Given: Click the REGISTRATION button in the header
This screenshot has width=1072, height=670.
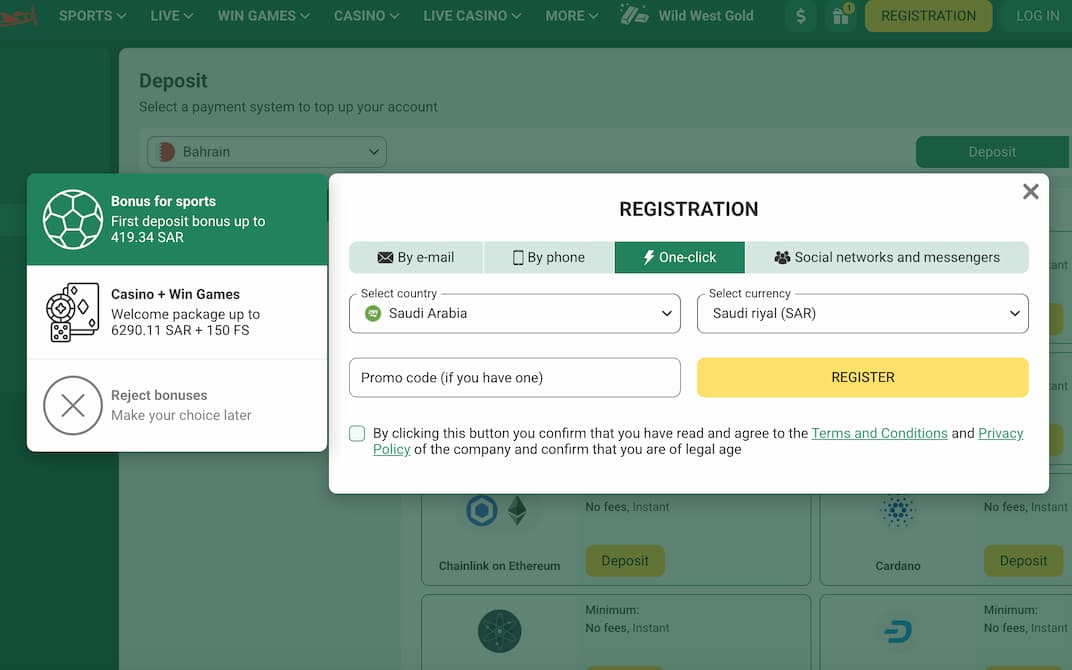Looking at the screenshot, I should coord(928,16).
